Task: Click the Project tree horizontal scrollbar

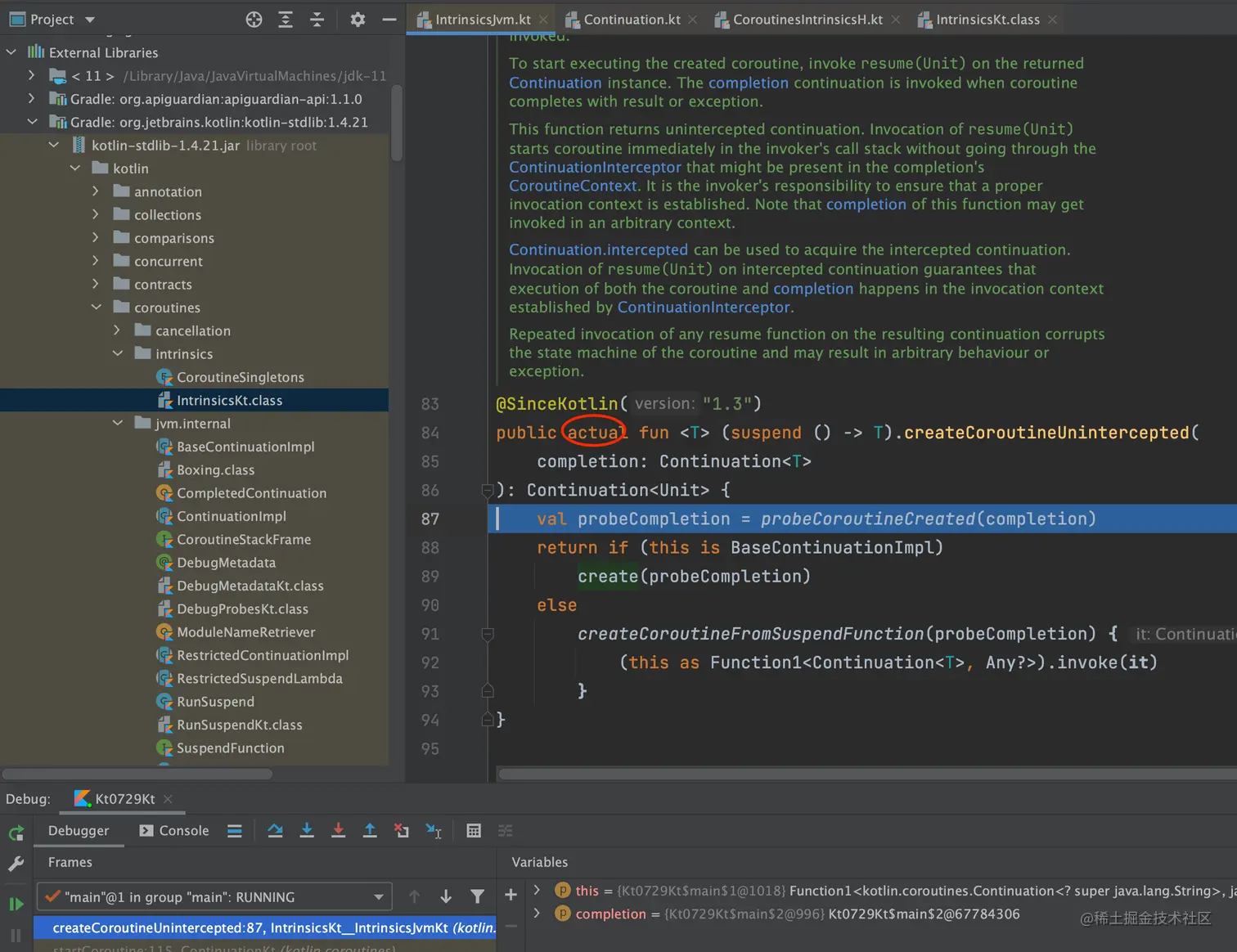Action: (137, 774)
